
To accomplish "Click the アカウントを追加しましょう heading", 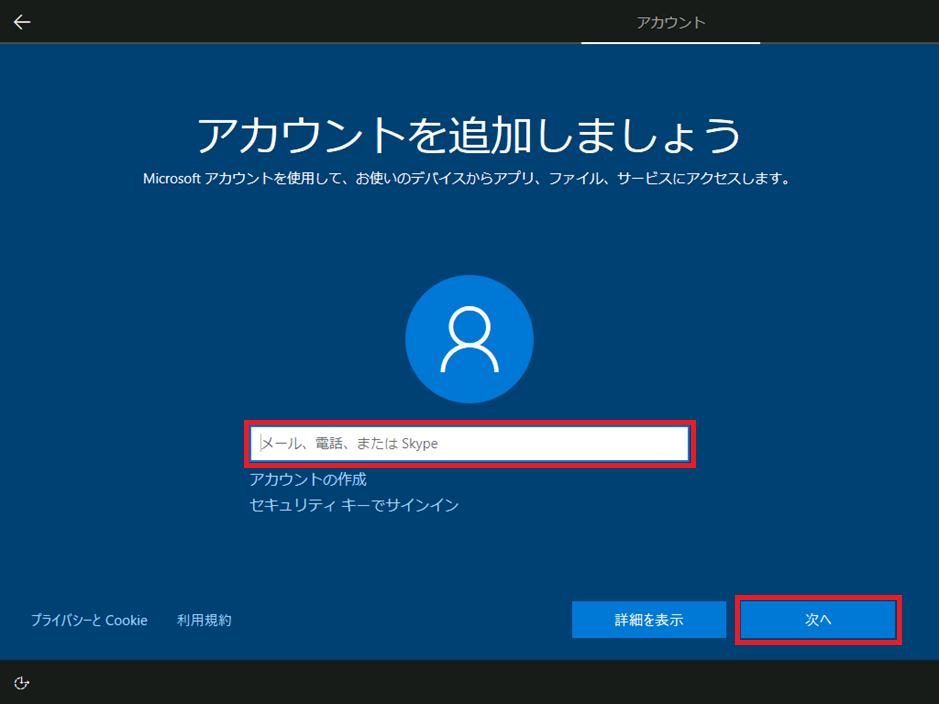I will tap(470, 134).
